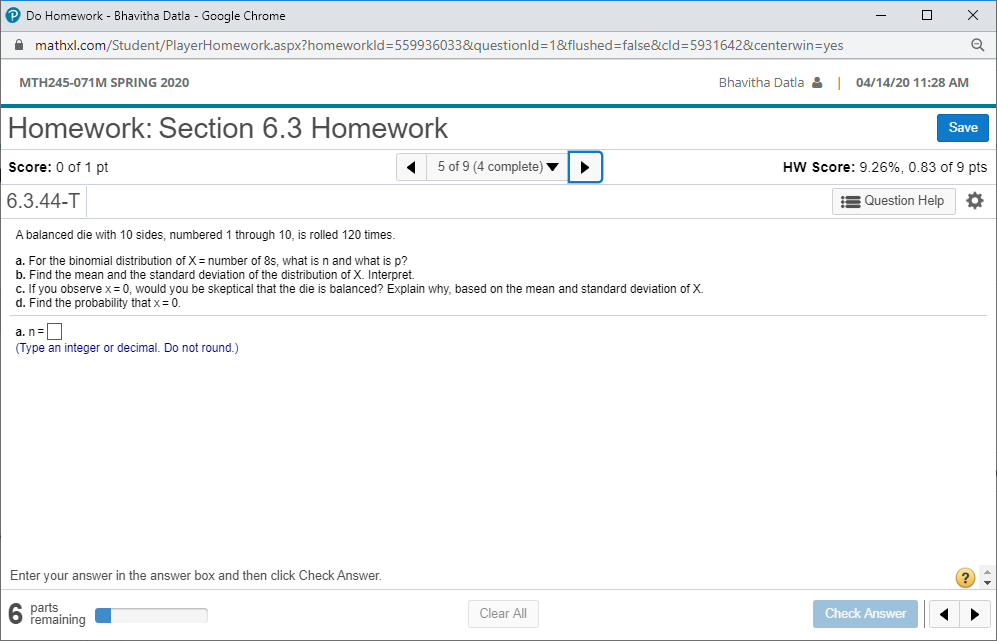Click the answer box for n
This screenshot has width=997, height=641.
click(54, 330)
